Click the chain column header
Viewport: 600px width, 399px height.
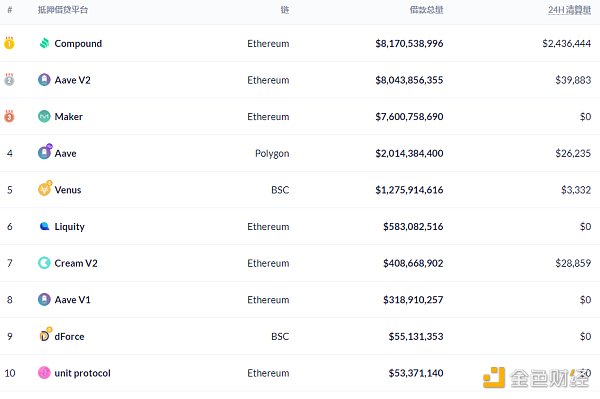285,10
